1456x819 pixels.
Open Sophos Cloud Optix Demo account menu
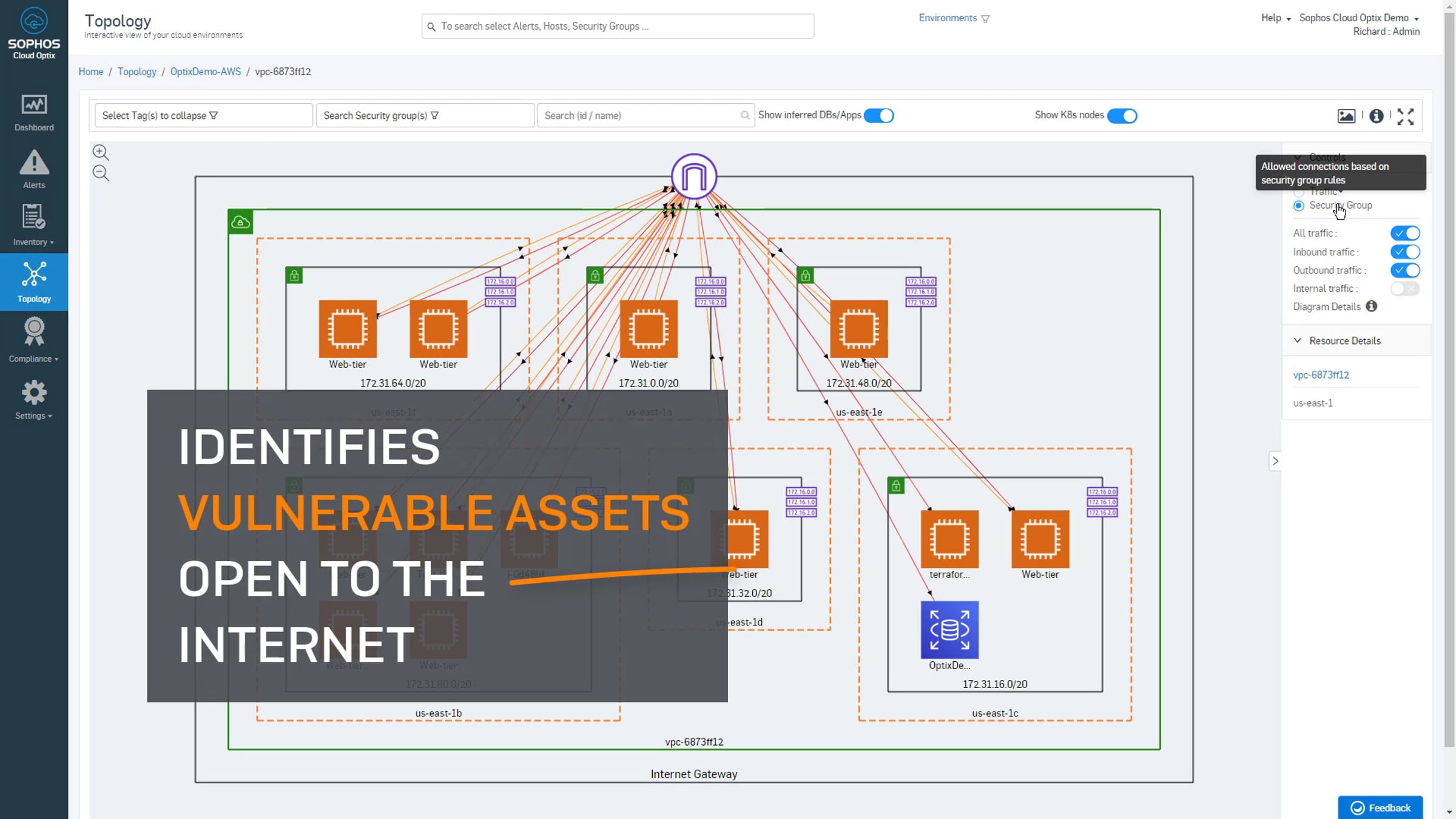(1359, 18)
